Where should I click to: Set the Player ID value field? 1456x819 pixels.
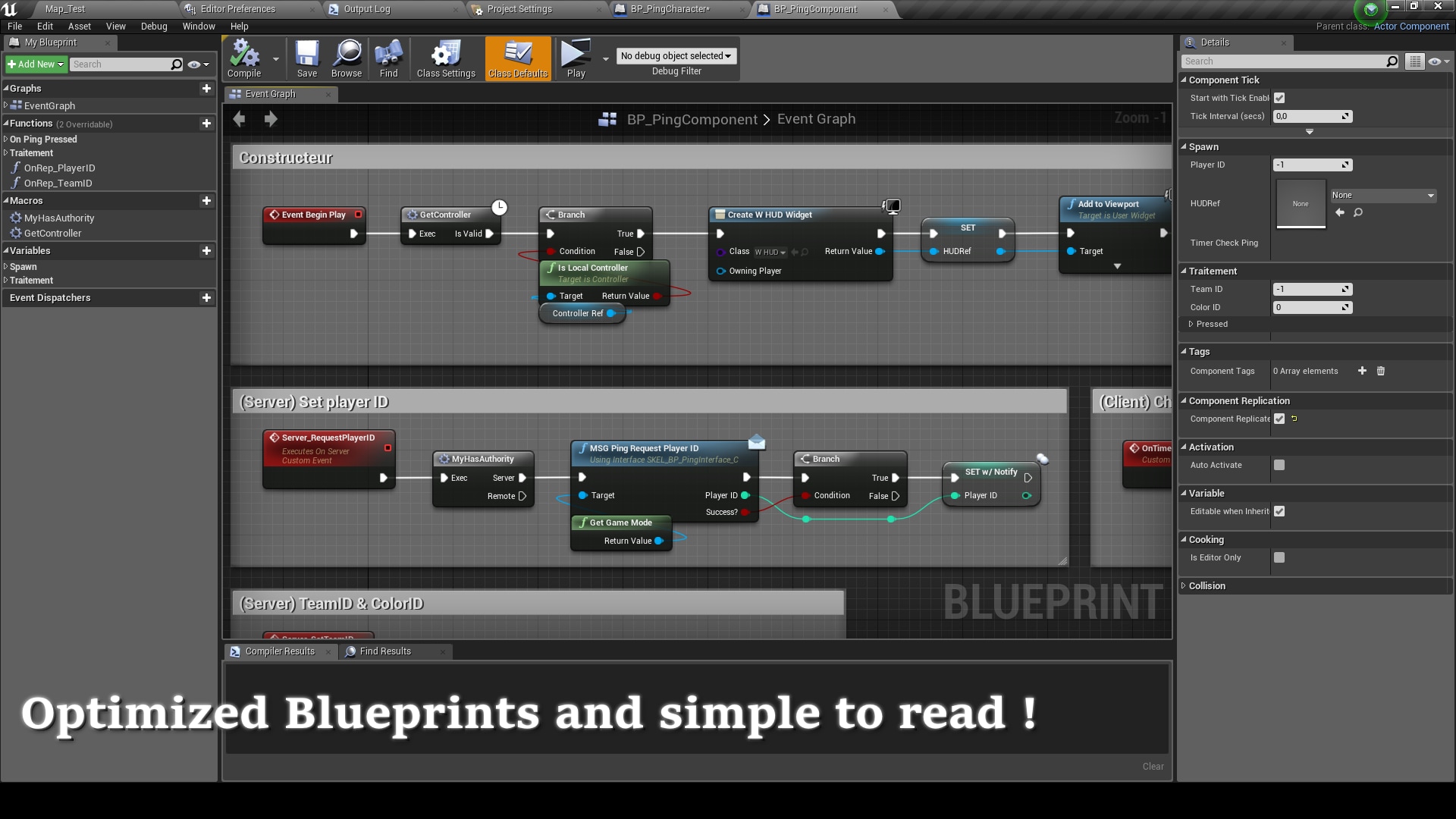1308,165
